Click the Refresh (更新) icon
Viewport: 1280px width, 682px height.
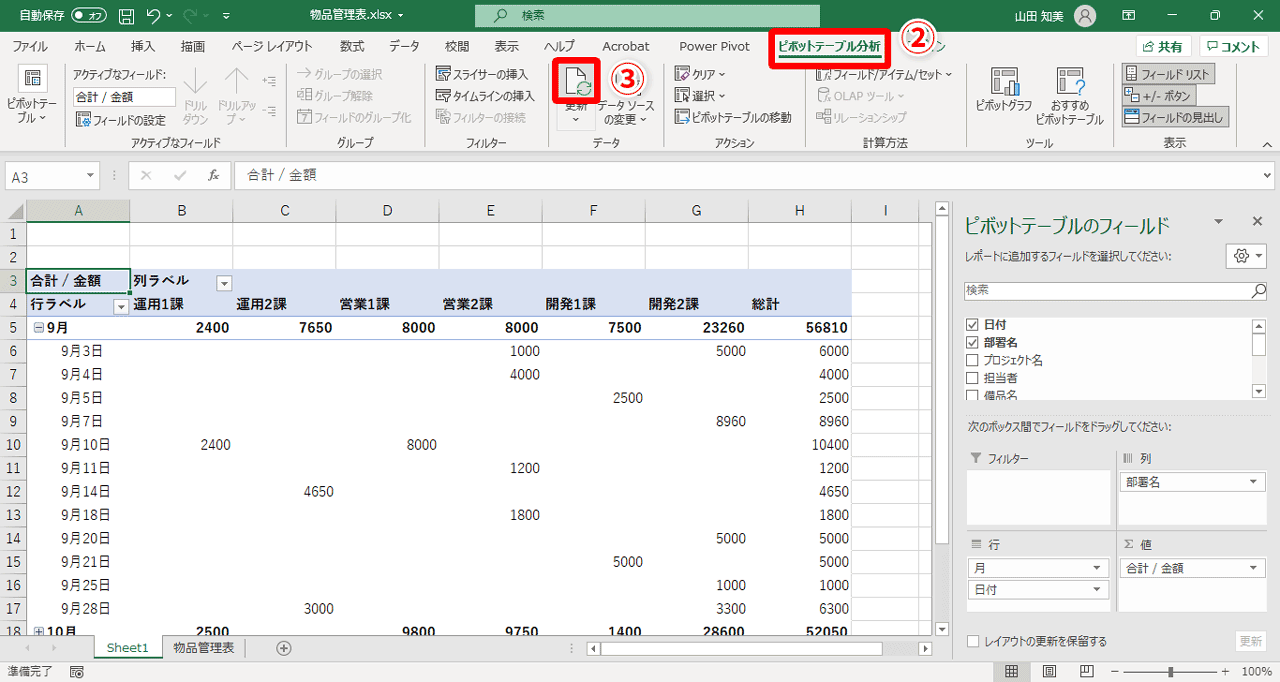[576, 82]
